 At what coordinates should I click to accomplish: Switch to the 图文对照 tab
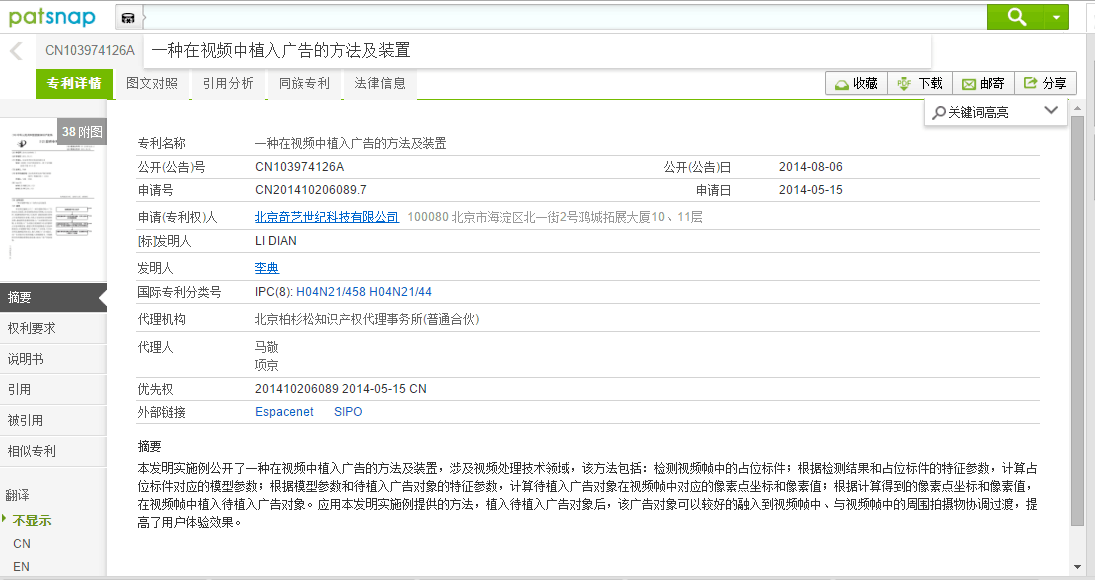(152, 84)
